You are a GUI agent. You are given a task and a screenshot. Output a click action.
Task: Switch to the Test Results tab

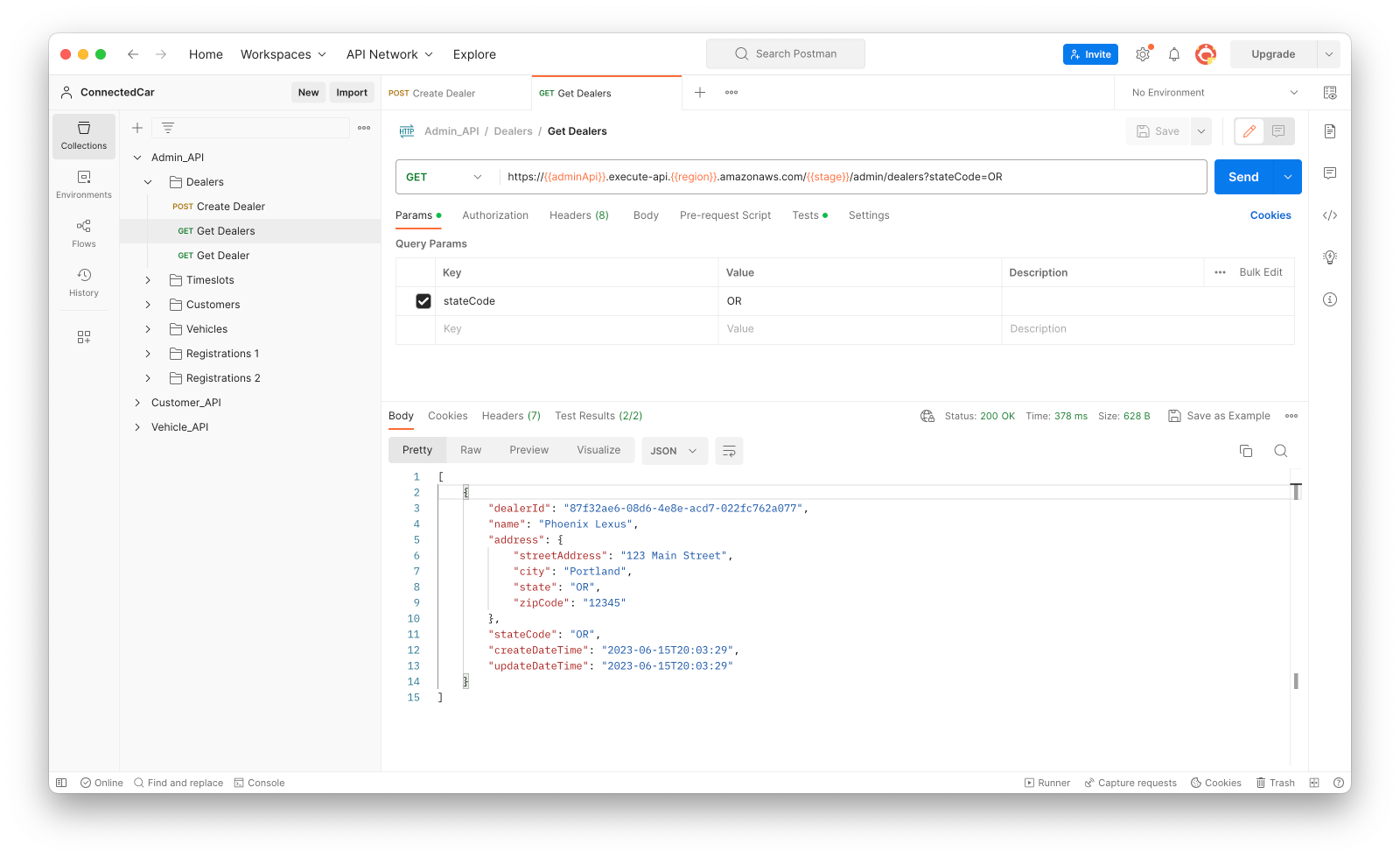click(598, 416)
